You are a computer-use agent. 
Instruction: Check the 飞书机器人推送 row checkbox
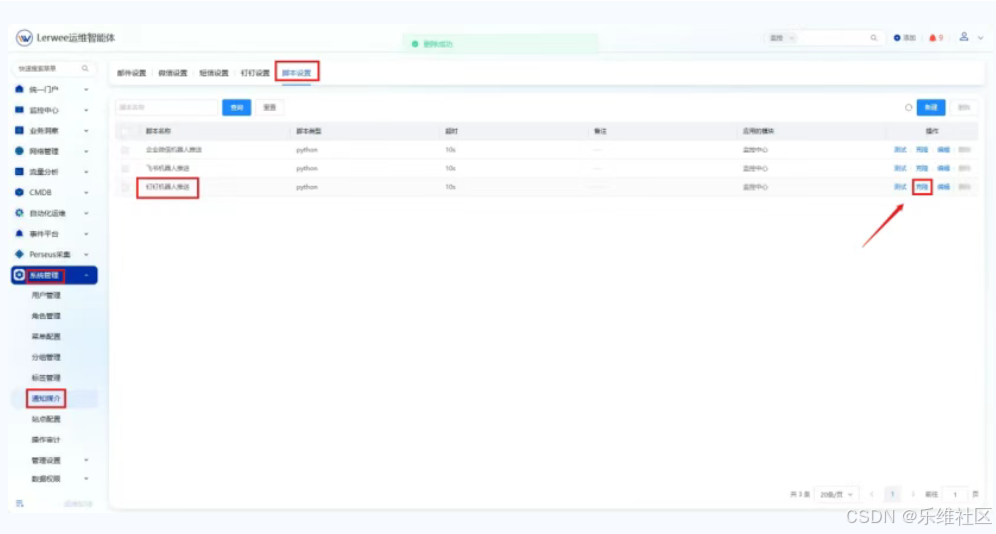tap(125, 168)
